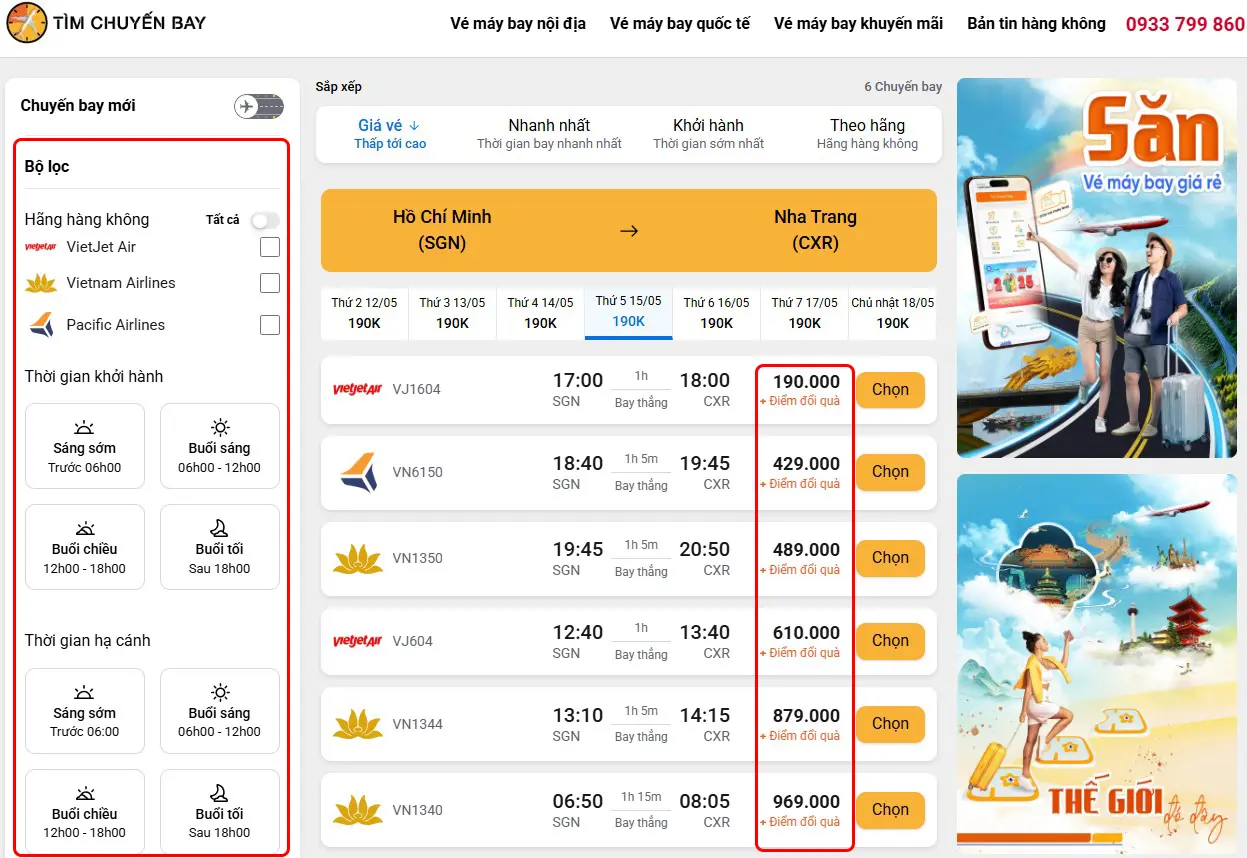The height and width of the screenshot is (858, 1247).
Task: Select landing time Buổi sáng 06h00 - 12h00
Action: click(x=220, y=711)
